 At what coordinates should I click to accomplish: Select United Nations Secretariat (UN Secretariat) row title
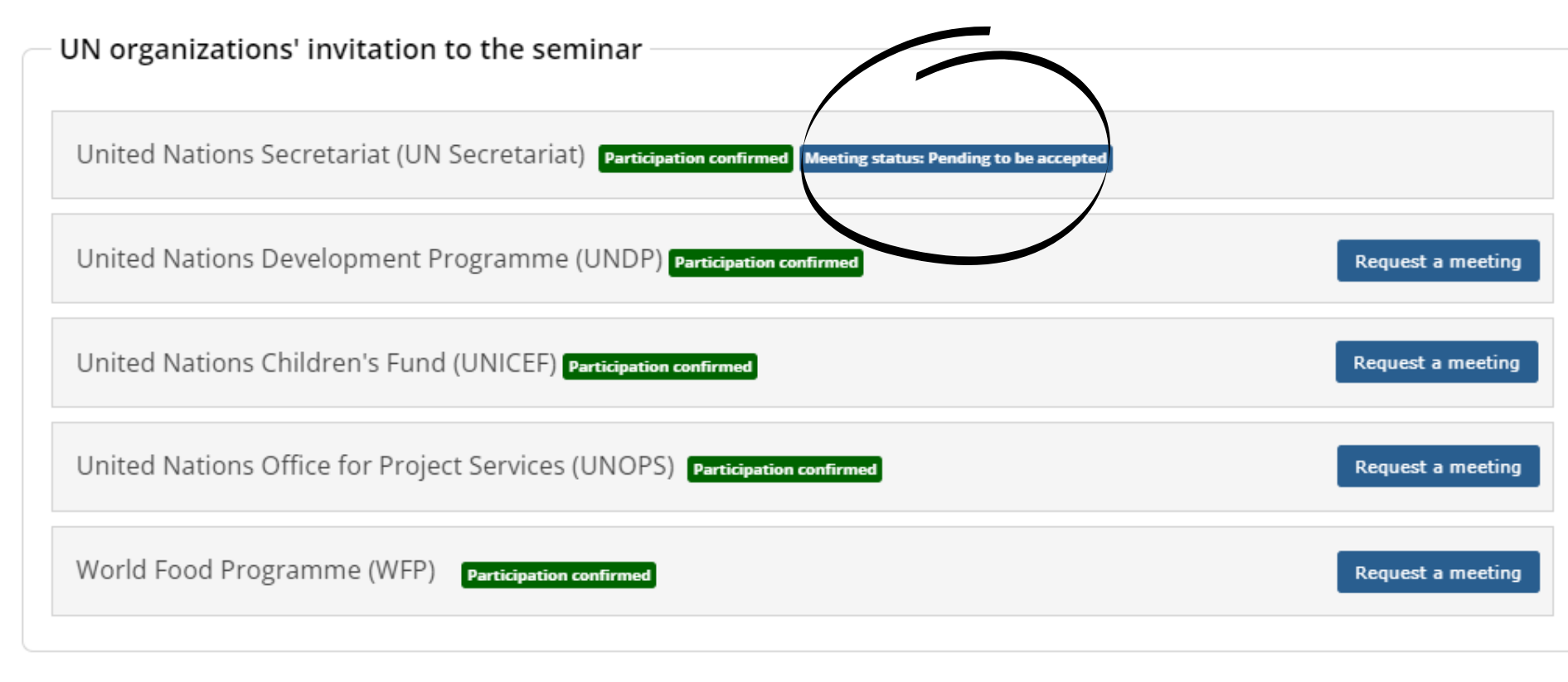click(x=330, y=155)
